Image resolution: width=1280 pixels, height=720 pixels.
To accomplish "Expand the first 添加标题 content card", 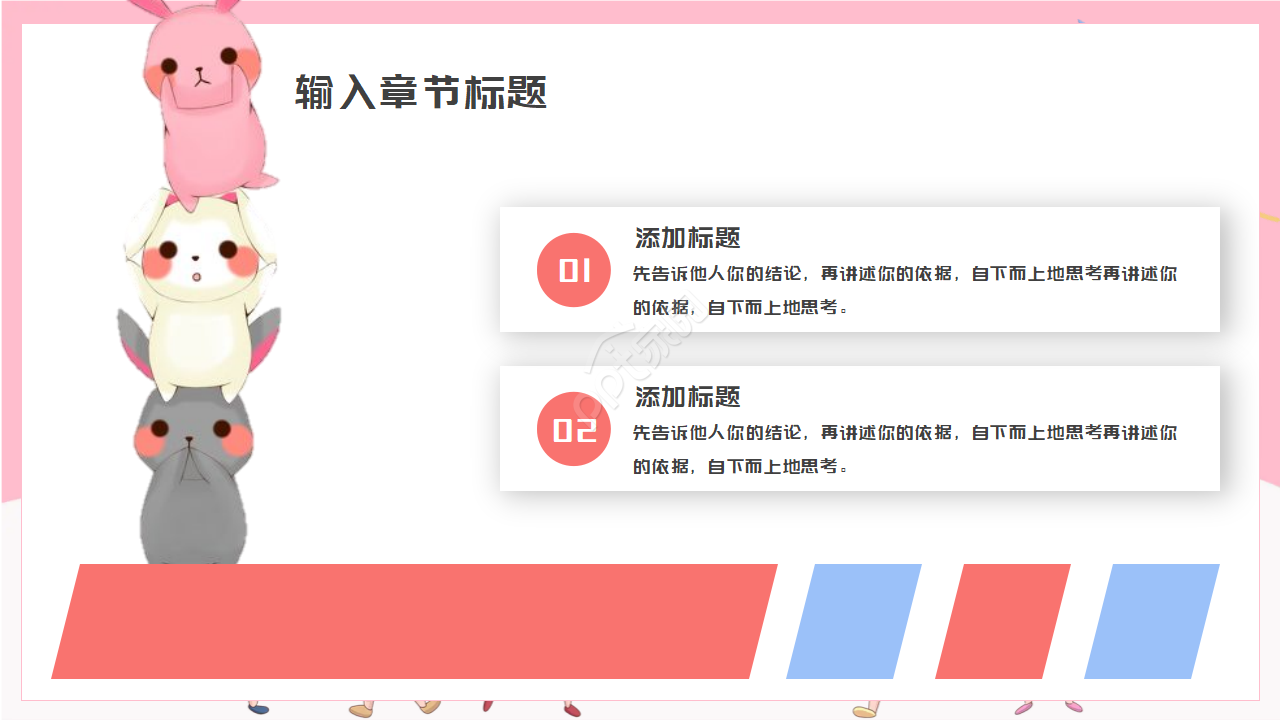I will point(860,269).
